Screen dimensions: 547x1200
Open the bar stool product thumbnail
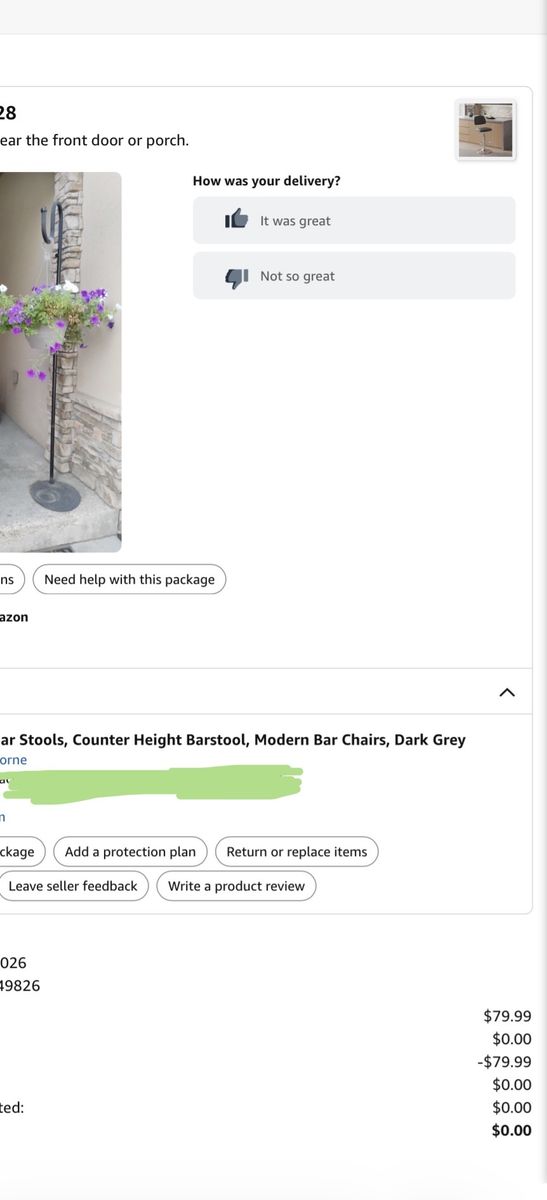pos(486,130)
